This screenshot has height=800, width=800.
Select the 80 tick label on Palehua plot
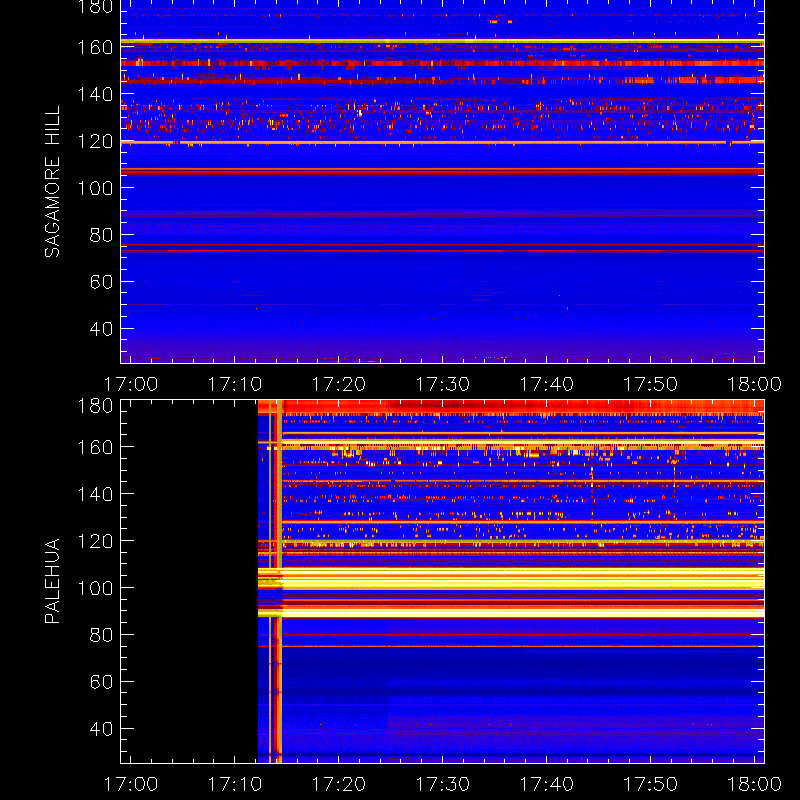coord(101,635)
